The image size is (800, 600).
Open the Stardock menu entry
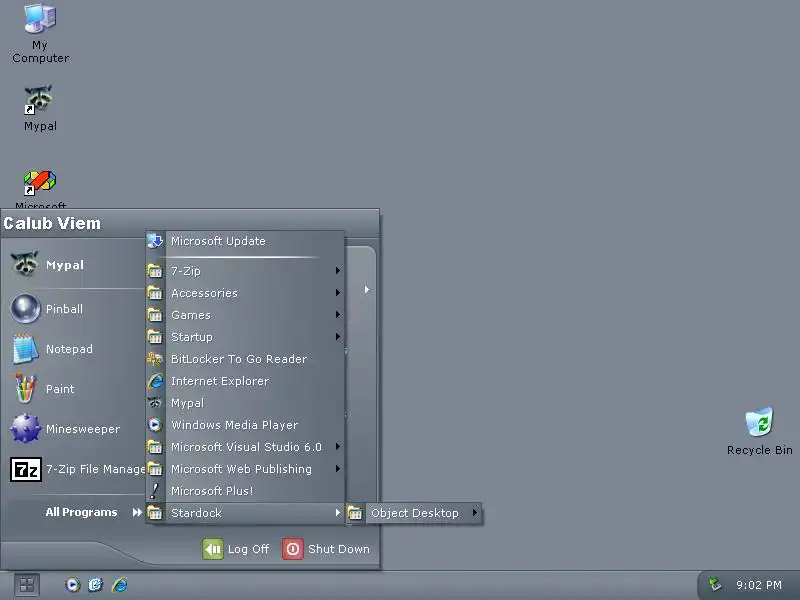245,513
